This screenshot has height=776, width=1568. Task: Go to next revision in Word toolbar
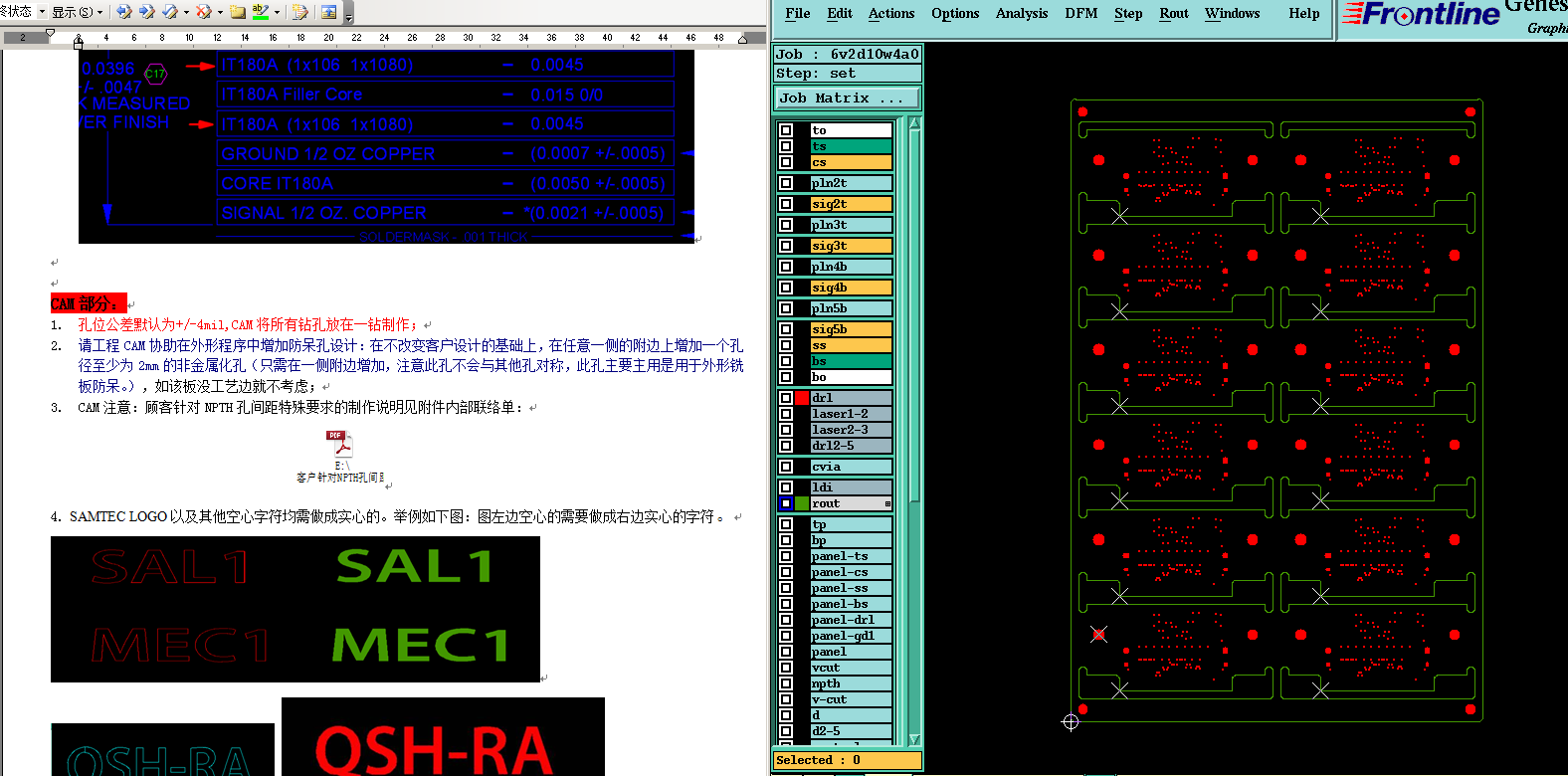[x=146, y=12]
